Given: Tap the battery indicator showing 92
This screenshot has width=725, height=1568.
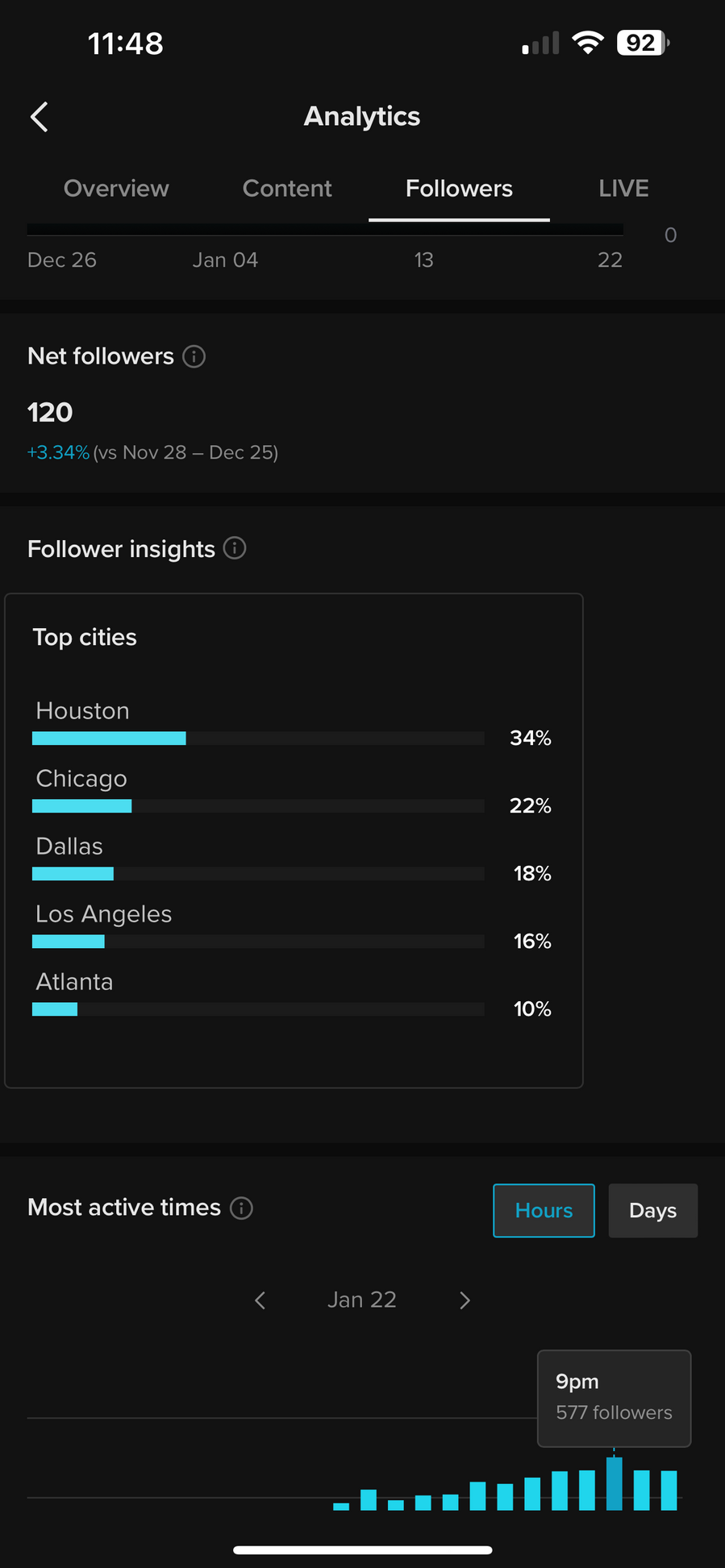Looking at the screenshot, I should click(x=642, y=43).
